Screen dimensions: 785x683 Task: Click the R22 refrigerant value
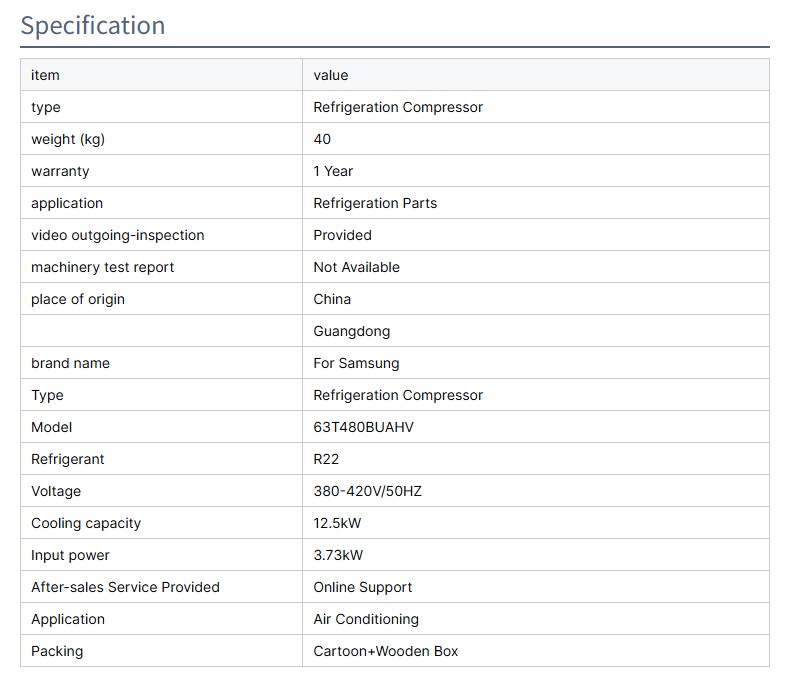(x=327, y=459)
